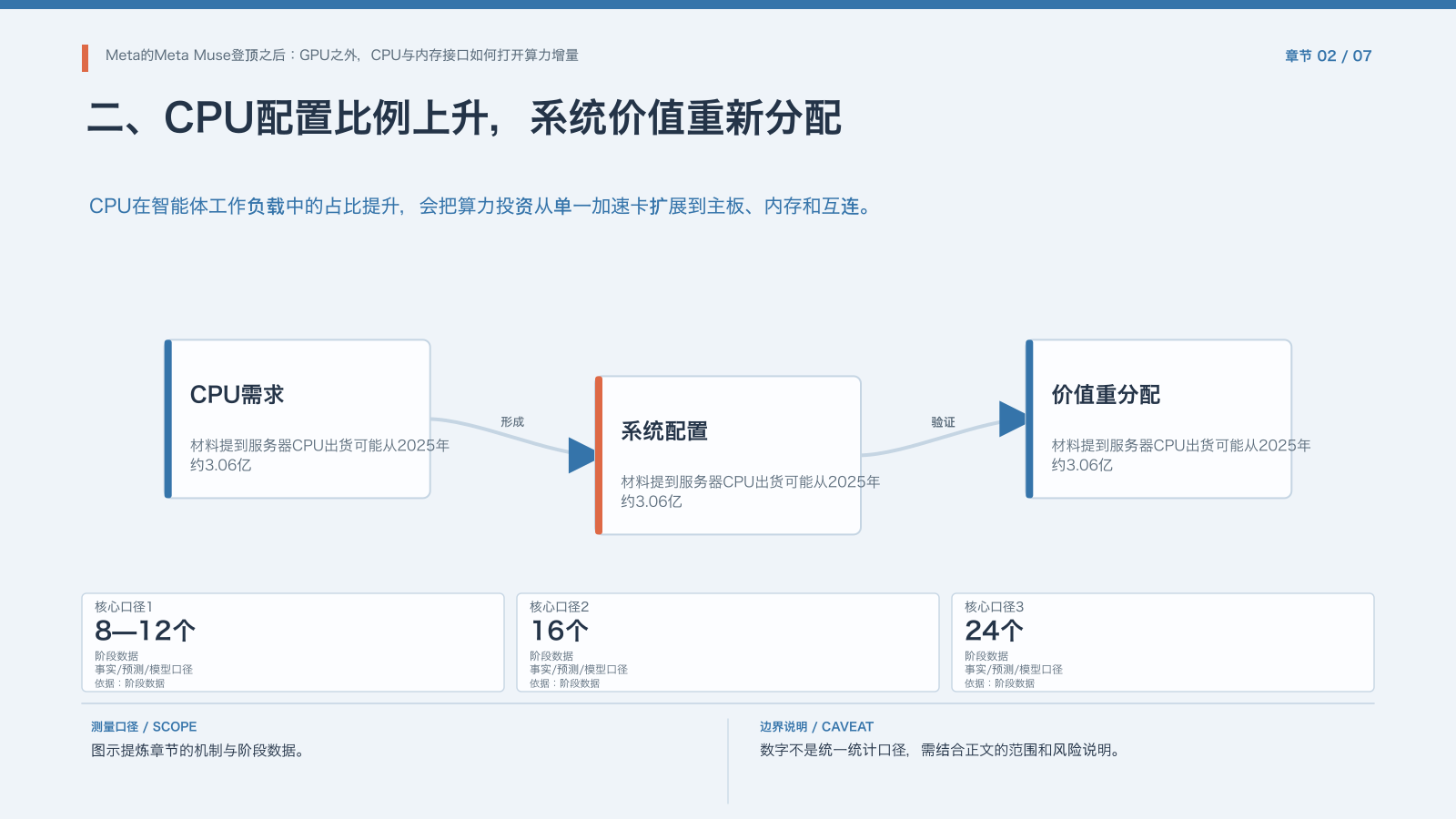Click the 验证 connector label
The width and height of the screenshot is (1456, 819).
click(943, 422)
